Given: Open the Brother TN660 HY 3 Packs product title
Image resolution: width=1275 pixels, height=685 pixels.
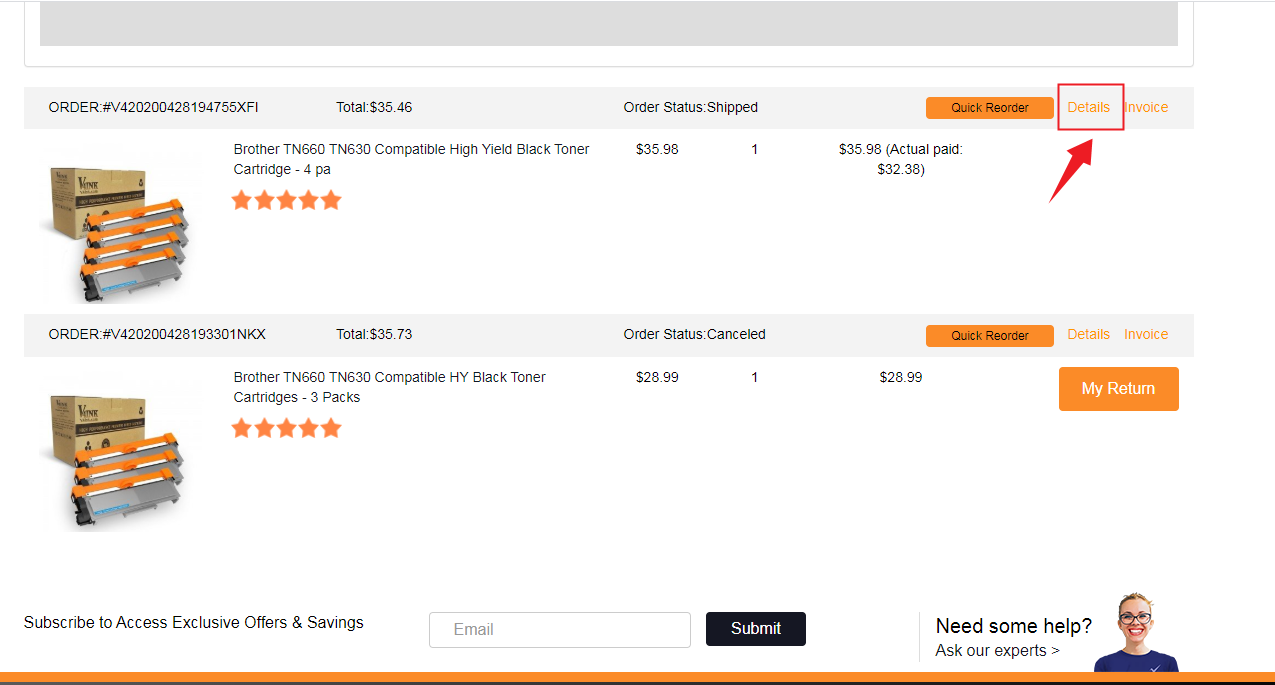Looking at the screenshot, I should tap(390, 387).
